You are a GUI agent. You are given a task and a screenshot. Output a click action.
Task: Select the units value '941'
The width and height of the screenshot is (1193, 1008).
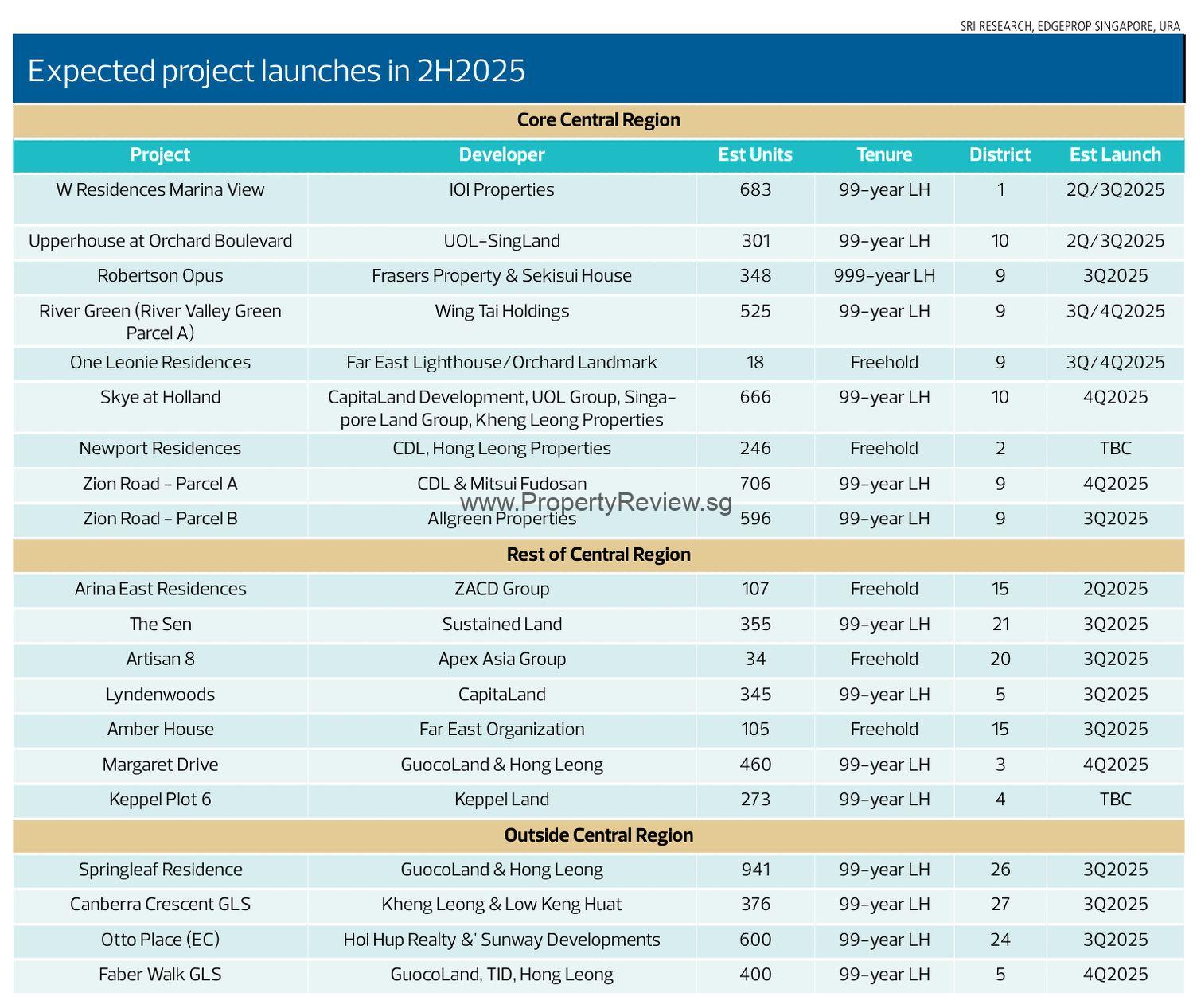755,870
